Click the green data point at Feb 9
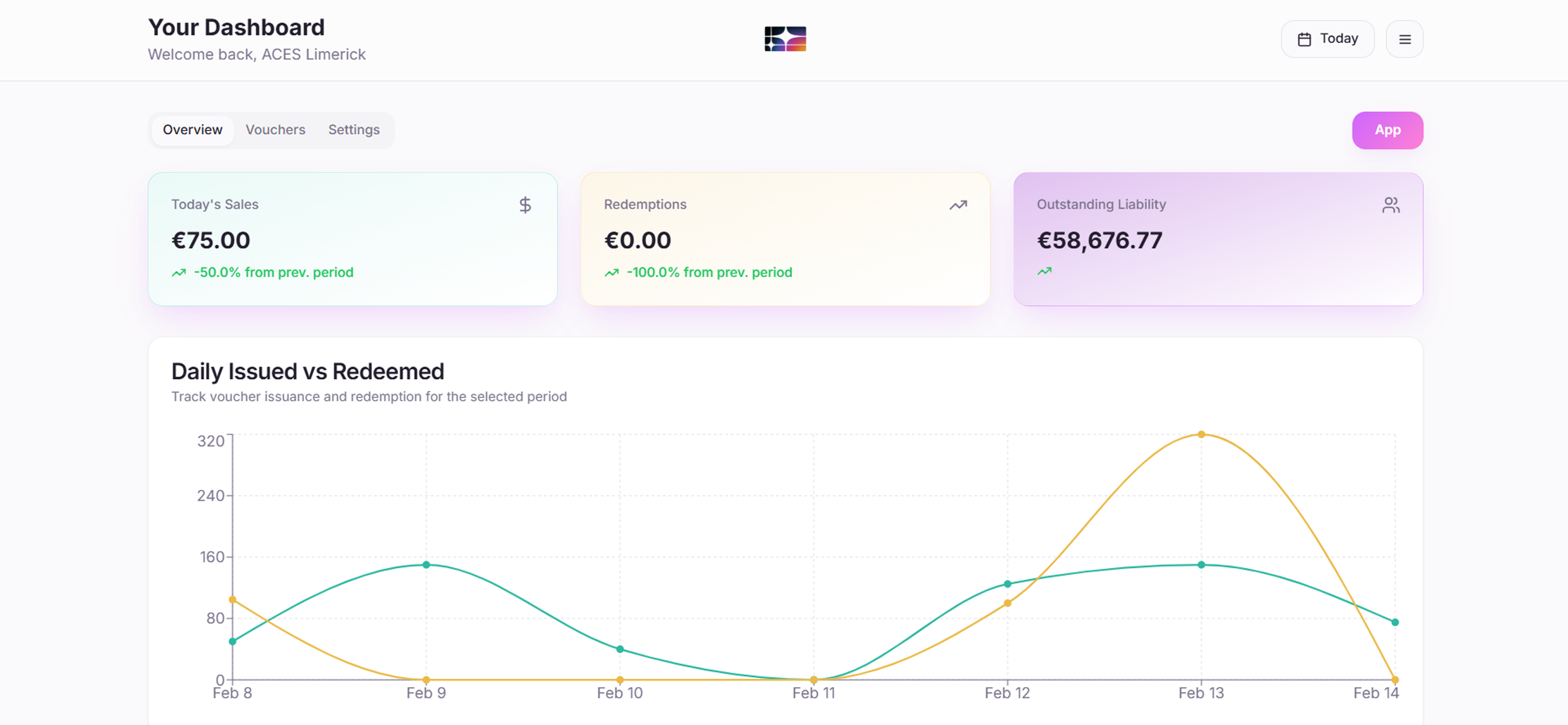1568x725 pixels. [x=426, y=564]
